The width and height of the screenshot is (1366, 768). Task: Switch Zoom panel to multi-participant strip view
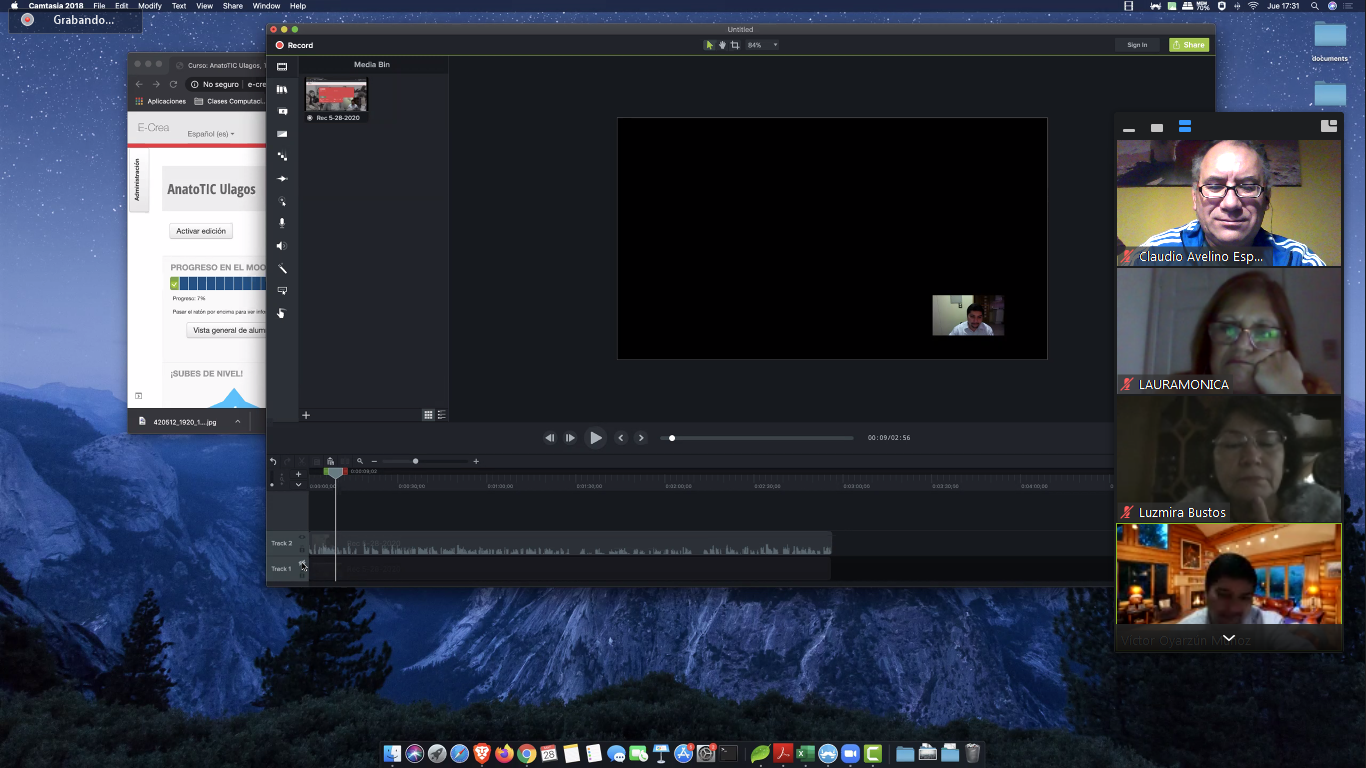(1185, 127)
